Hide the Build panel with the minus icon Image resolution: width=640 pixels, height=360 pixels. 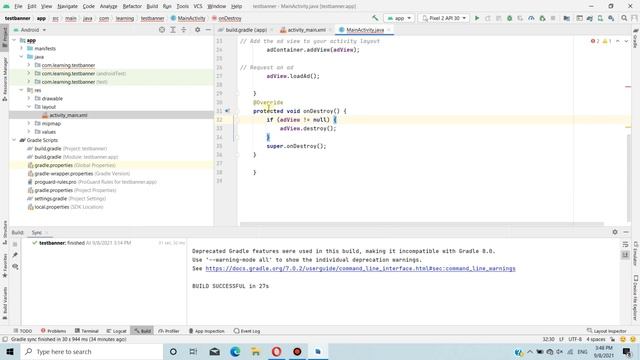[626, 232]
